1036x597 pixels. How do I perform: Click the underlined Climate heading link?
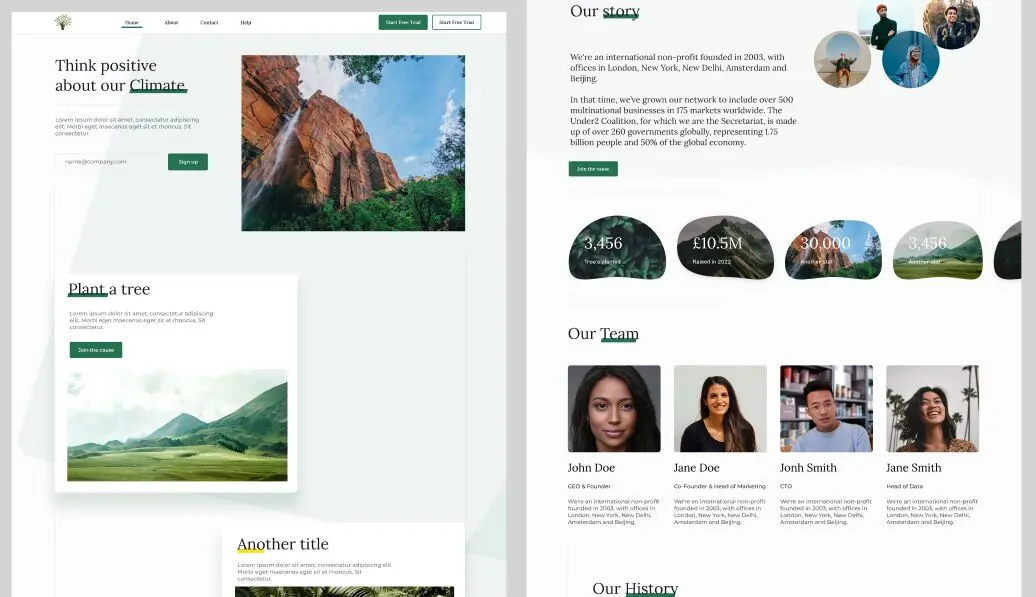[x=157, y=85]
